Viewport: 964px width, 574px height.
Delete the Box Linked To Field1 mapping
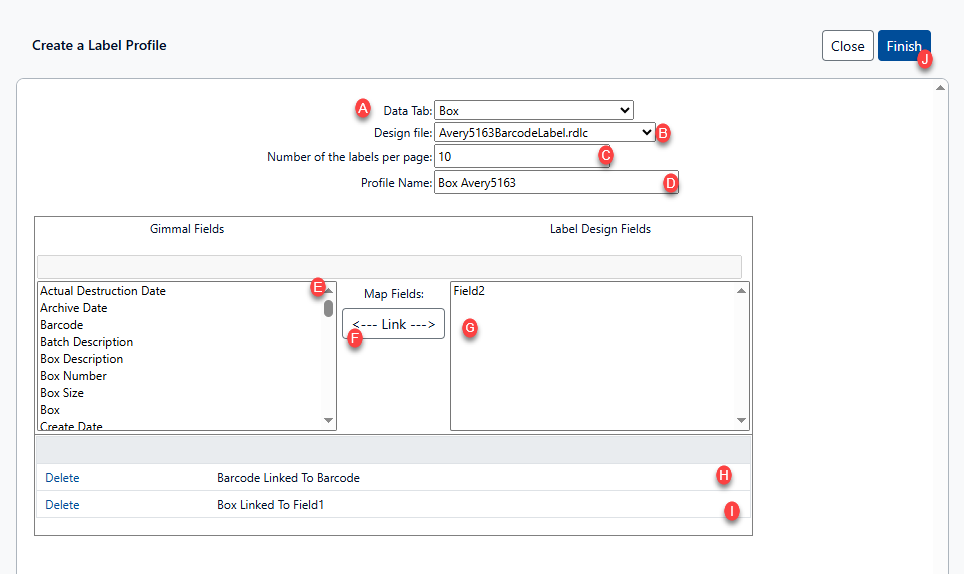click(62, 505)
